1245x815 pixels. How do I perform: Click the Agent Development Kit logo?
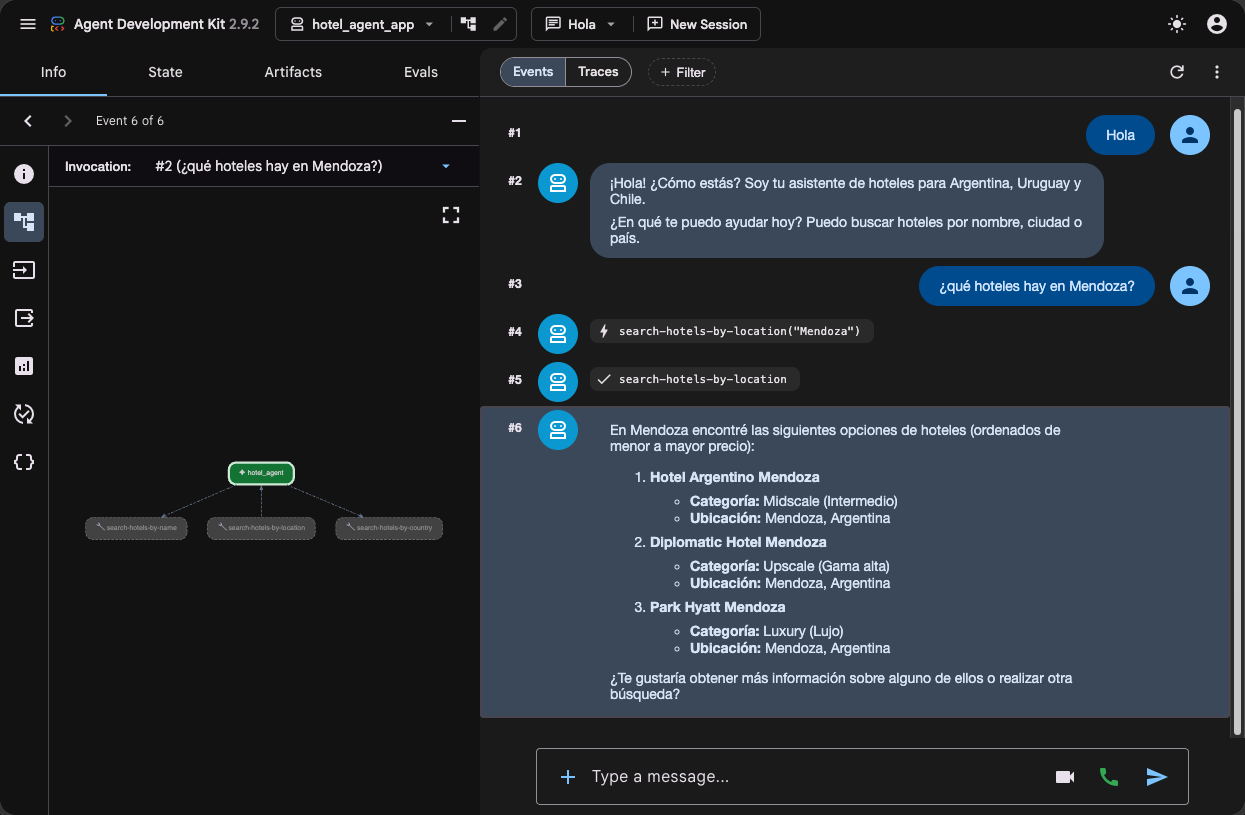pos(58,24)
